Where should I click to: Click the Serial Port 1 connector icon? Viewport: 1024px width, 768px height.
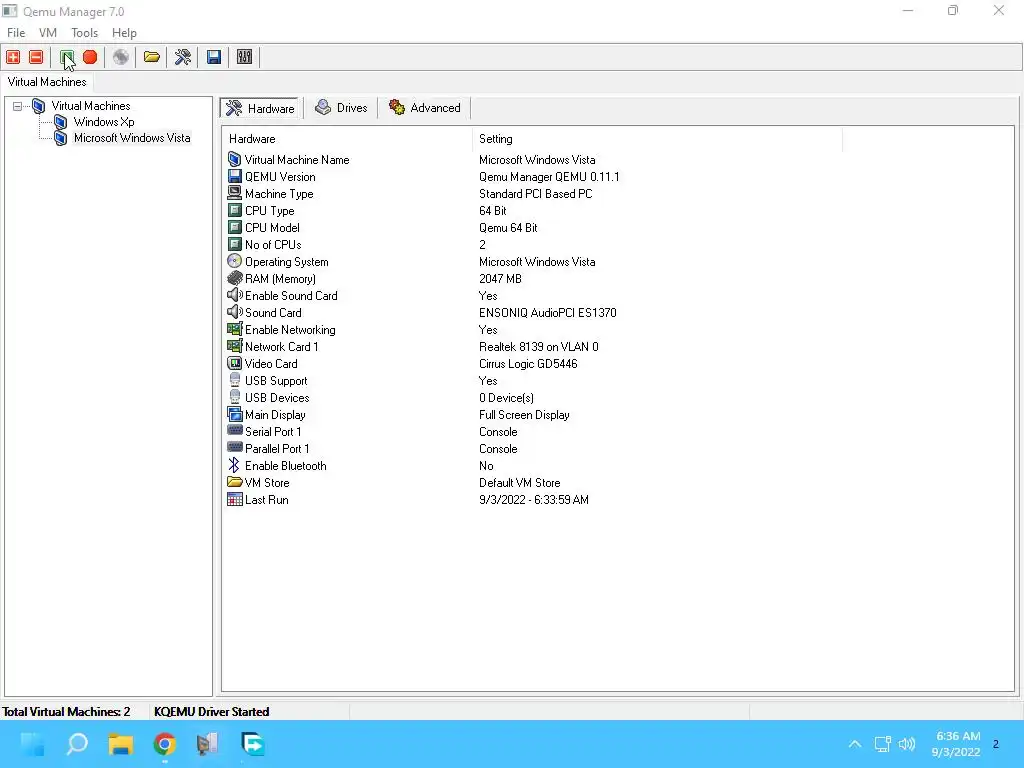(x=234, y=430)
